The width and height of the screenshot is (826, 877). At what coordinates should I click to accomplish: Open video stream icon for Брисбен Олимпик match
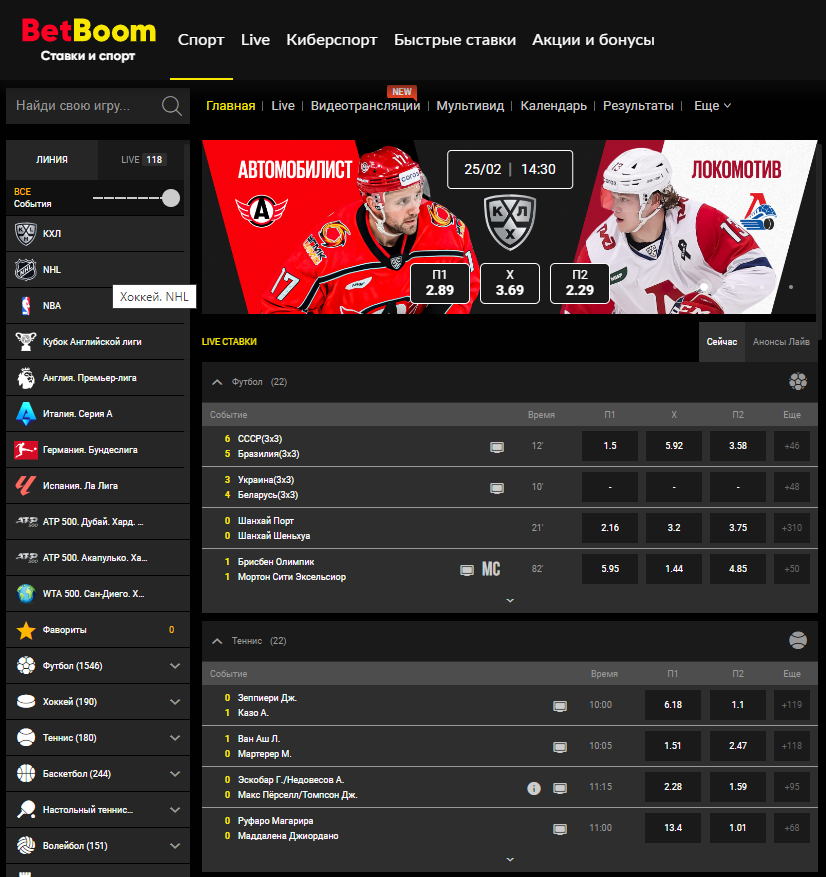[466, 570]
